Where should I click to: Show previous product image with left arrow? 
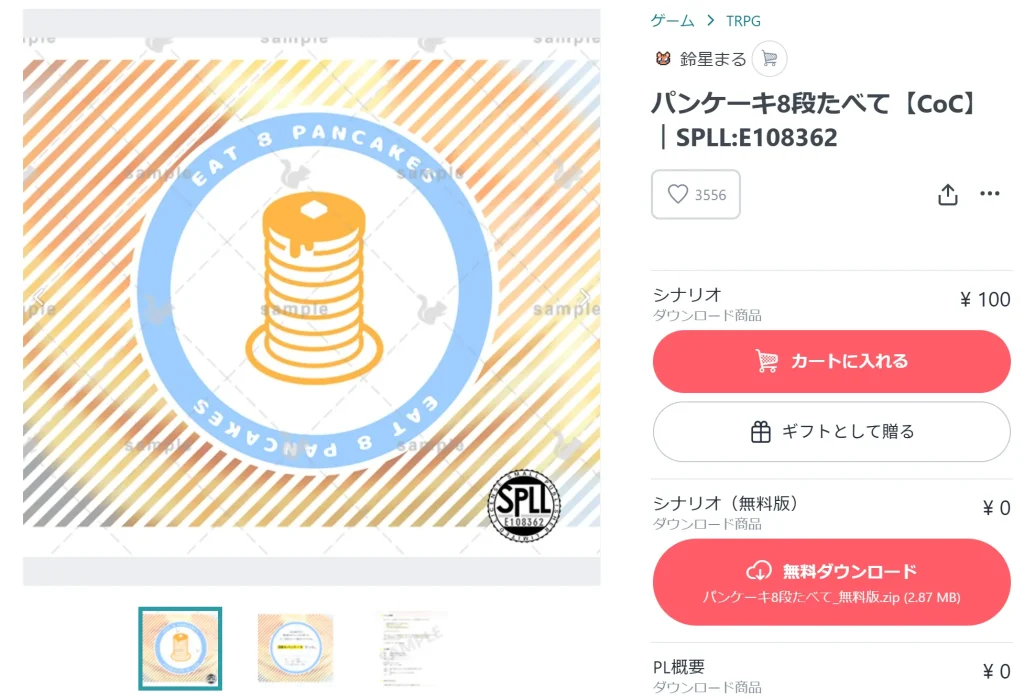point(39,297)
